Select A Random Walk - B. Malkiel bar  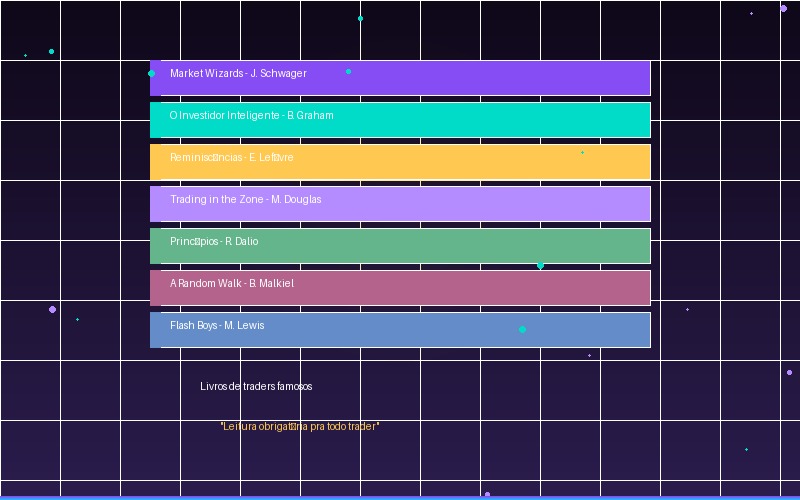pyautogui.click(x=400, y=288)
